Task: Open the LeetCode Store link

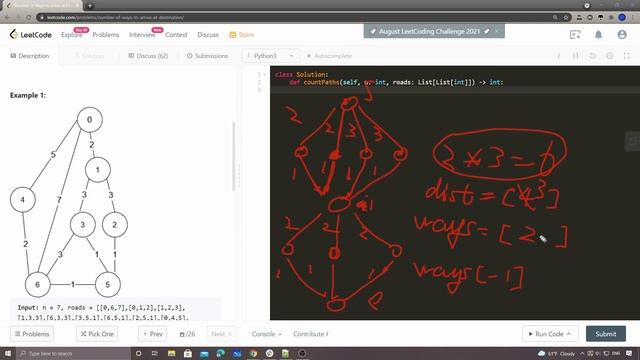Action: pos(242,35)
